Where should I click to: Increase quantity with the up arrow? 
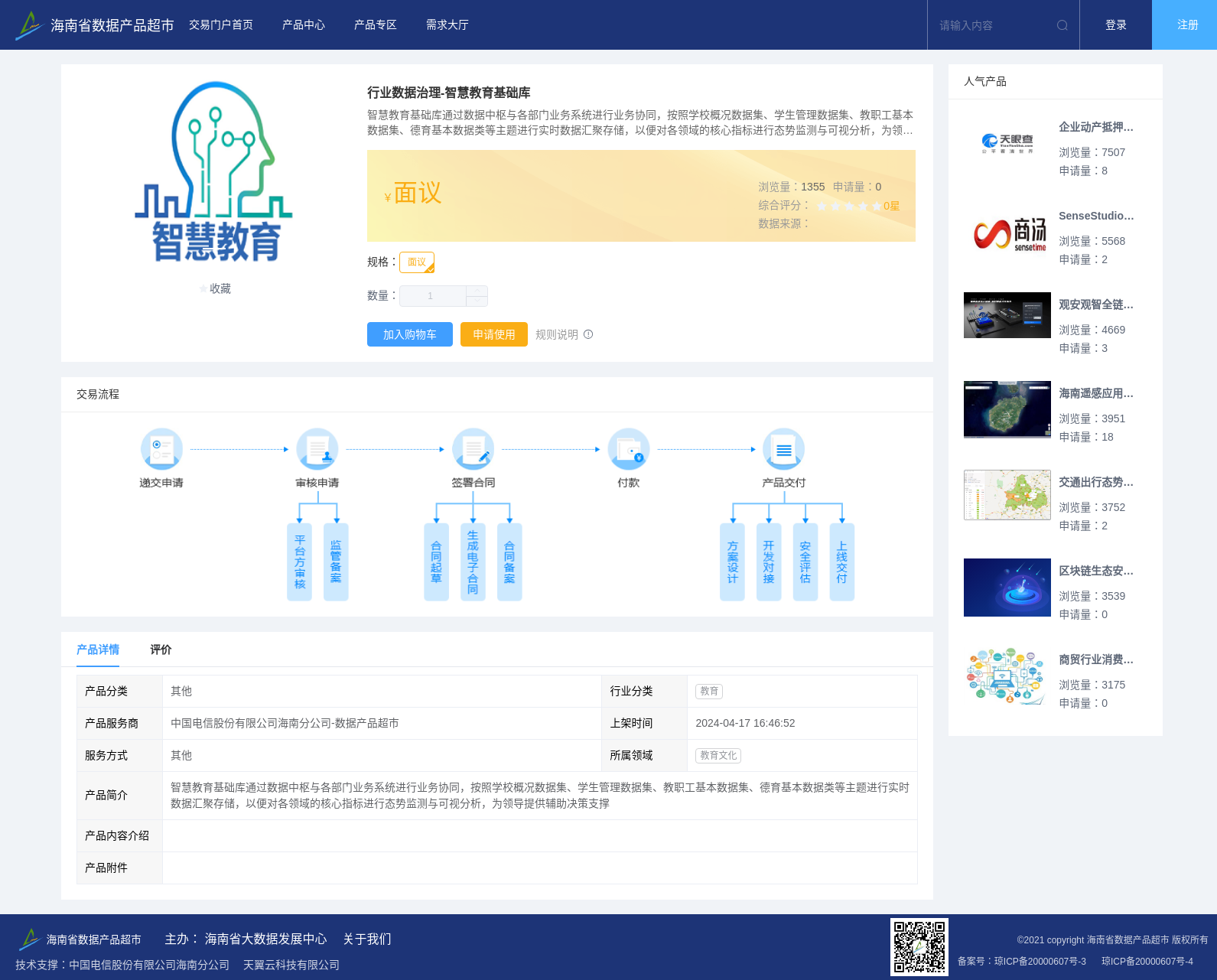[x=477, y=291]
